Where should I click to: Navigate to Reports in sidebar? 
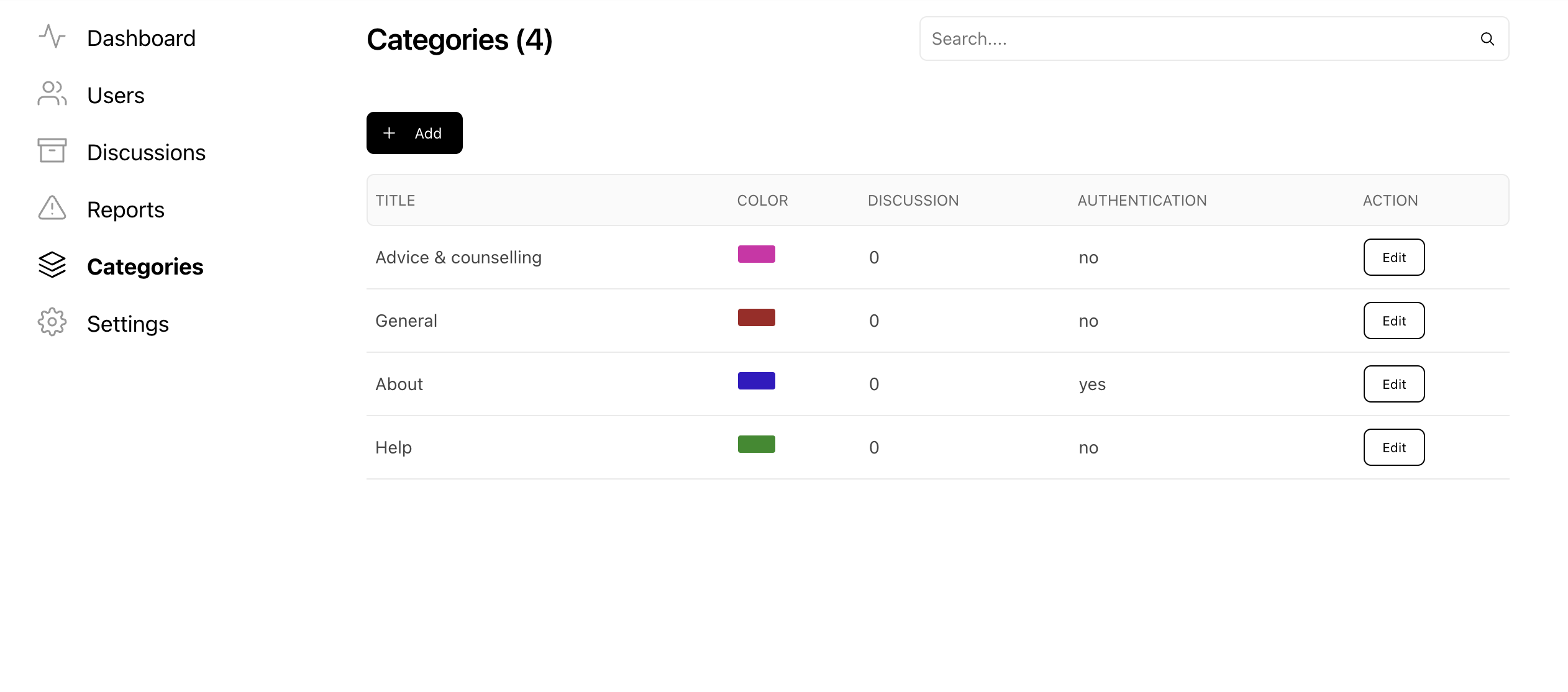[x=125, y=210]
